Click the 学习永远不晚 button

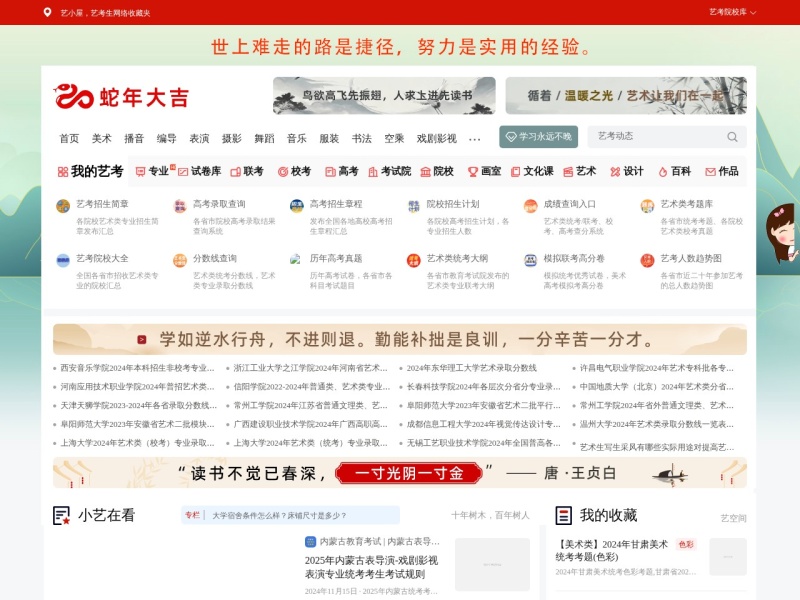point(538,137)
